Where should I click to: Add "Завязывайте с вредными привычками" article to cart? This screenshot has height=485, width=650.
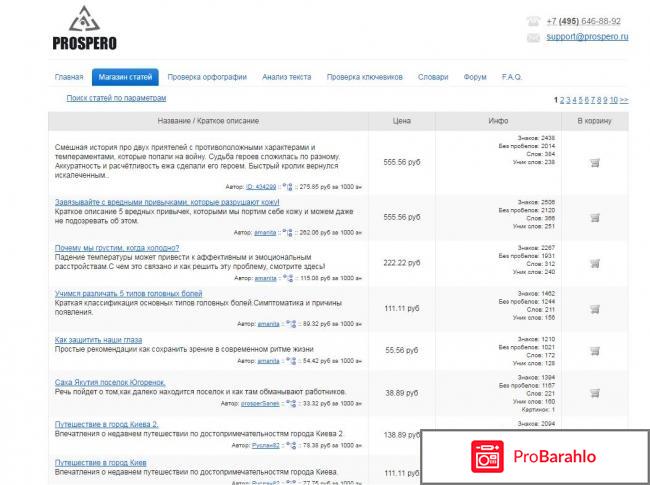point(594,216)
